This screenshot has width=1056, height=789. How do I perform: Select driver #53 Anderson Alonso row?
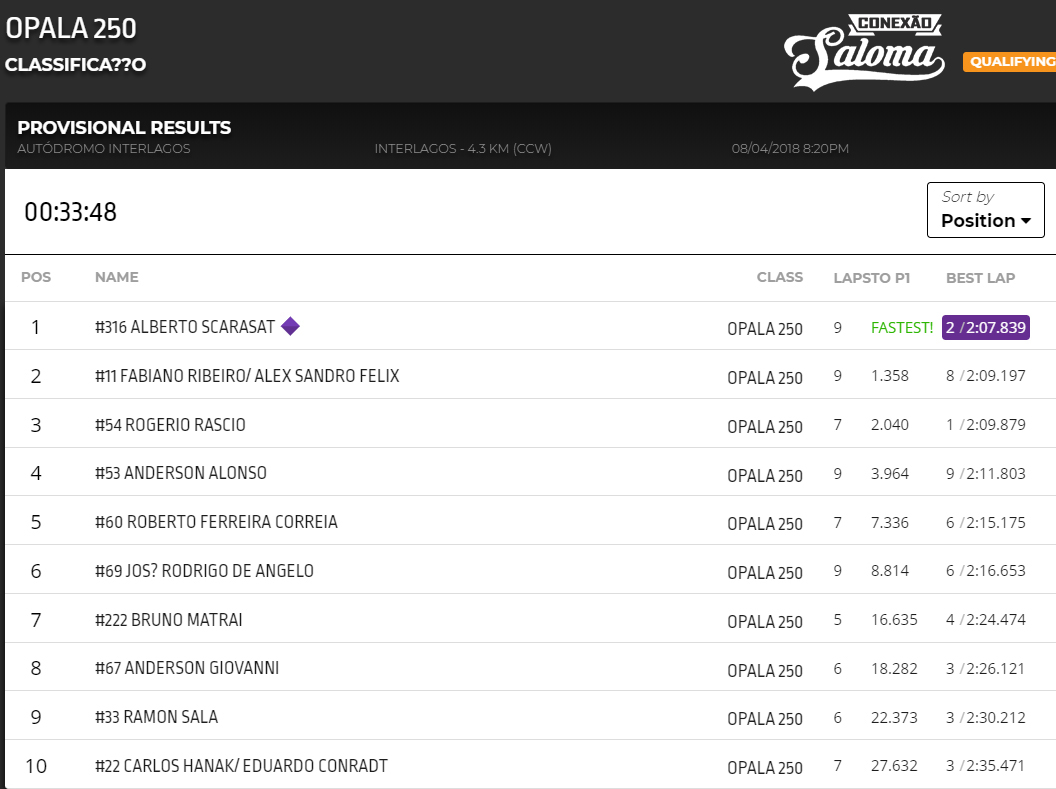click(x=181, y=473)
